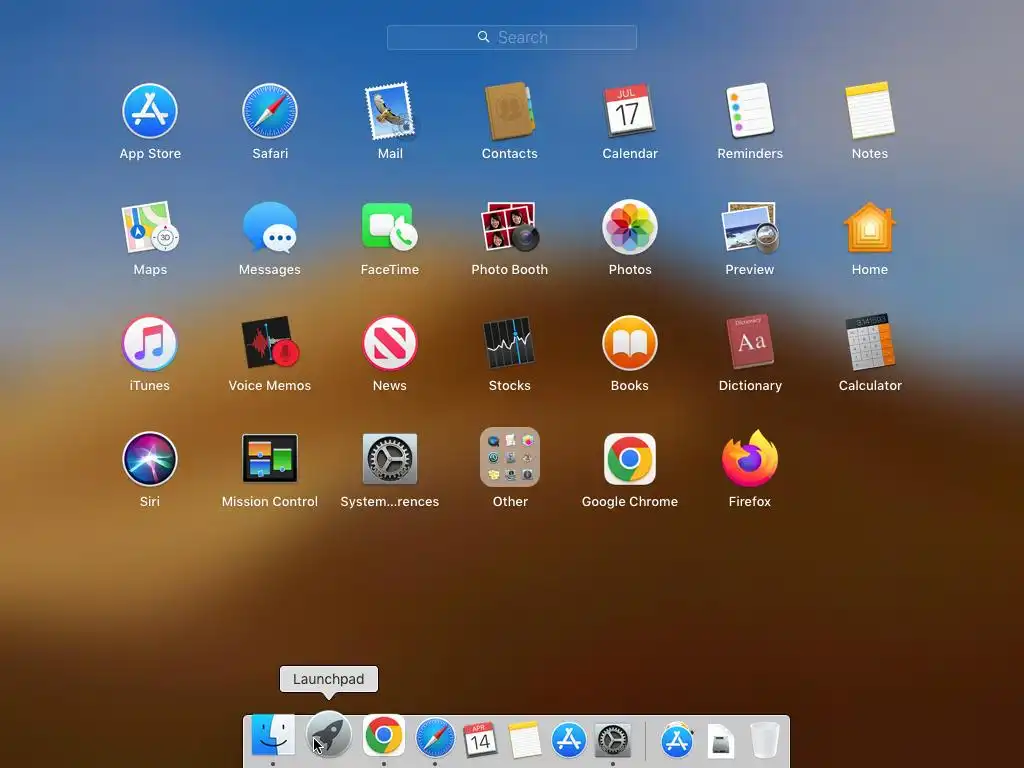The height and width of the screenshot is (768, 1024).
Task: Open System Preferences gear in Dock
Action: click(613, 740)
